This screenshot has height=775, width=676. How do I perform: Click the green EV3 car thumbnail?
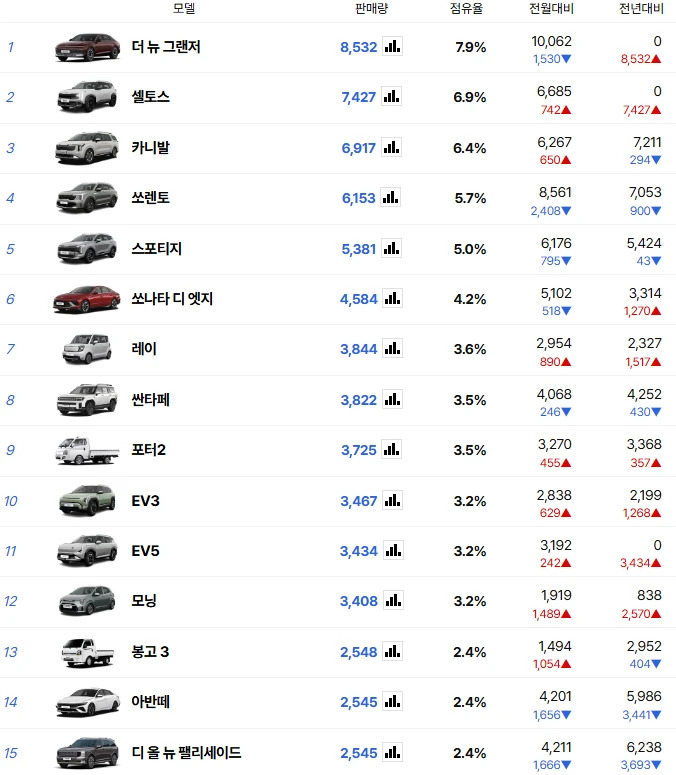click(x=87, y=500)
